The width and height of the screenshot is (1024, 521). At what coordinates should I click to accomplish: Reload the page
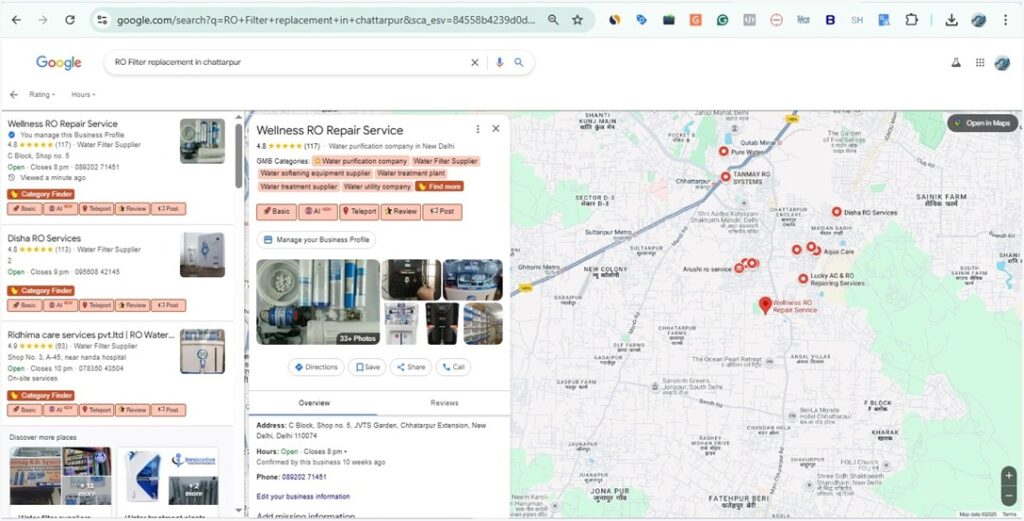coord(70,20)
